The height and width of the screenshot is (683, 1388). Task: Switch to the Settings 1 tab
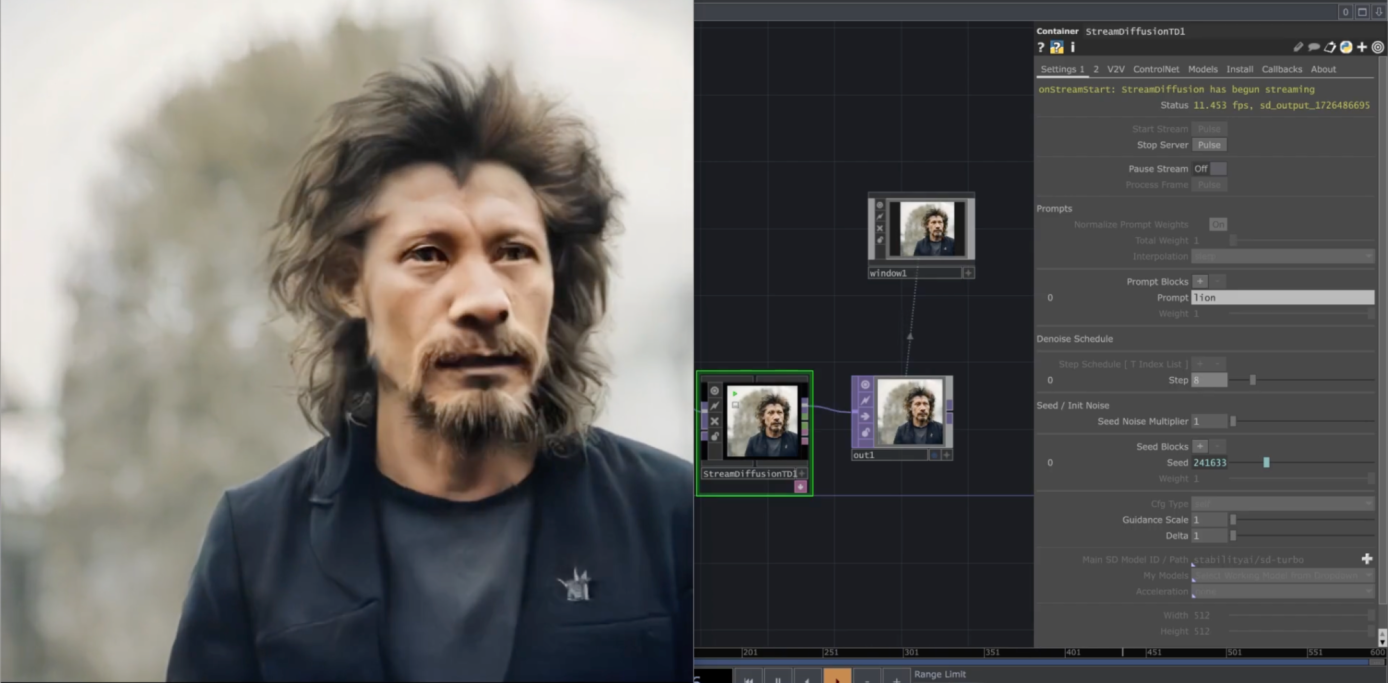1062,69
